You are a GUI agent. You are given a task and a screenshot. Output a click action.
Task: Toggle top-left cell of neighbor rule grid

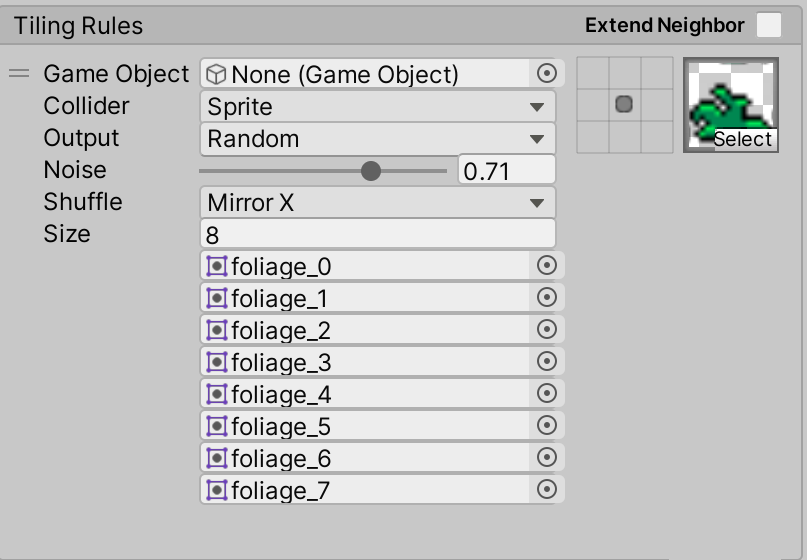coord(593,73)
